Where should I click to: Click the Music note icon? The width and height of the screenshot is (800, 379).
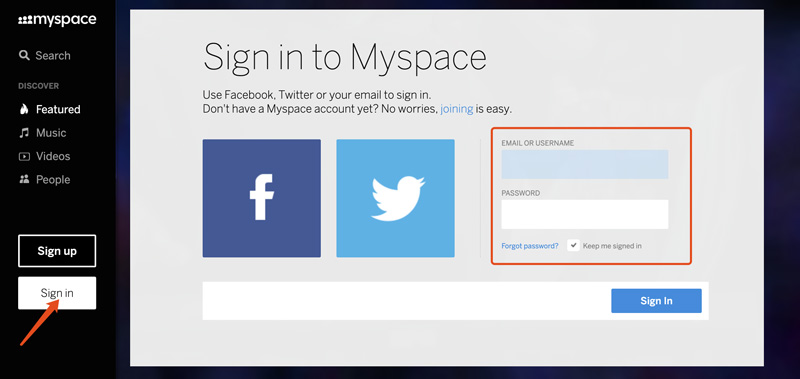point(24,133)
